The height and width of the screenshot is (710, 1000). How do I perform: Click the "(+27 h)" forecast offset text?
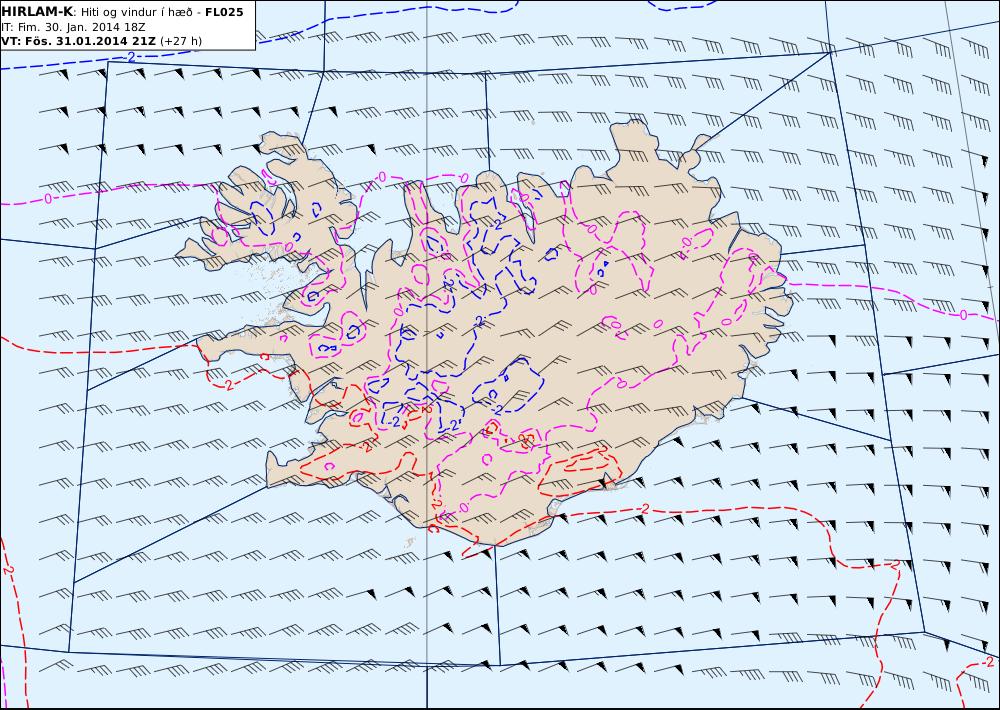(x=180, y=41)
